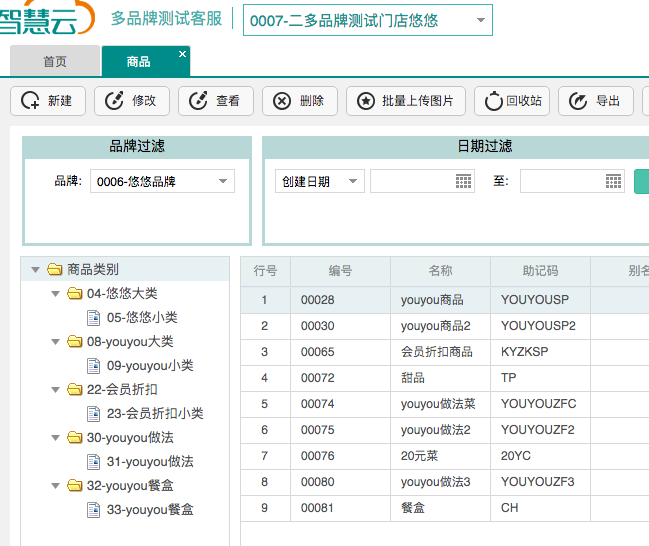This screenshot has height=546, width=649.
Task: Collapse the 04-悠悠大类 tree folder
Action: (x=56, y=294)
